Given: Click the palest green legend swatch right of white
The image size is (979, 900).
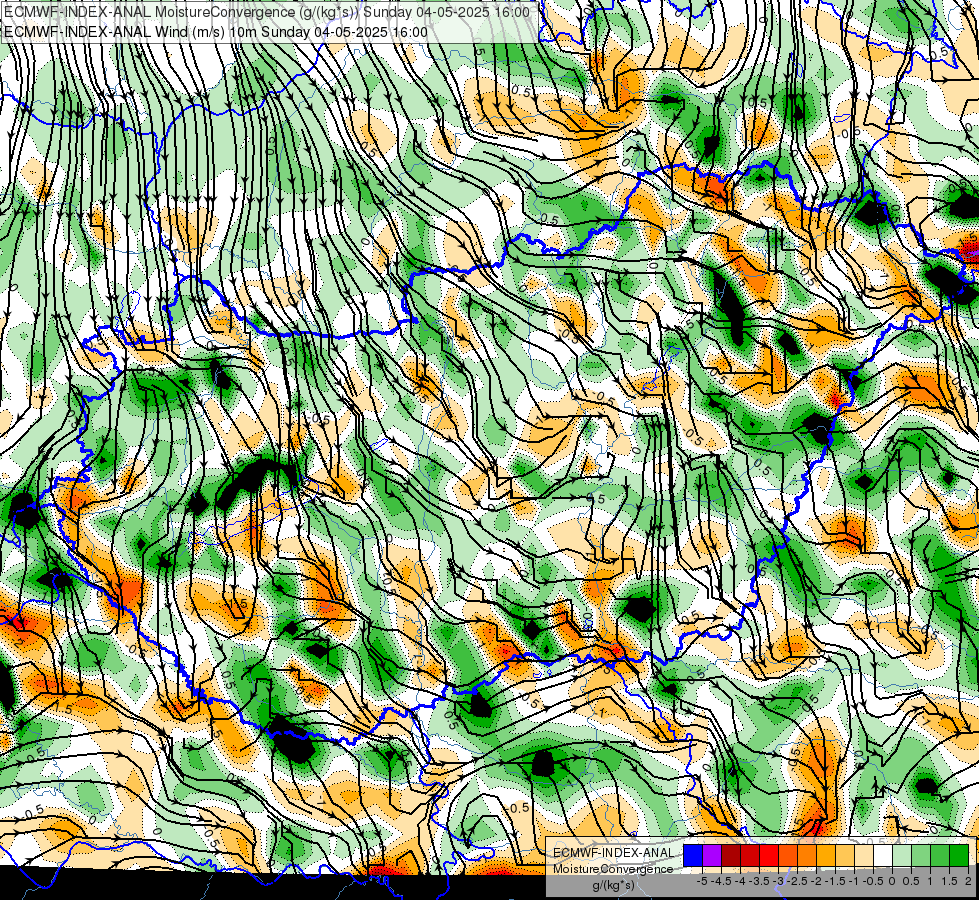Looking at the screenshot, I should [902, 855].
